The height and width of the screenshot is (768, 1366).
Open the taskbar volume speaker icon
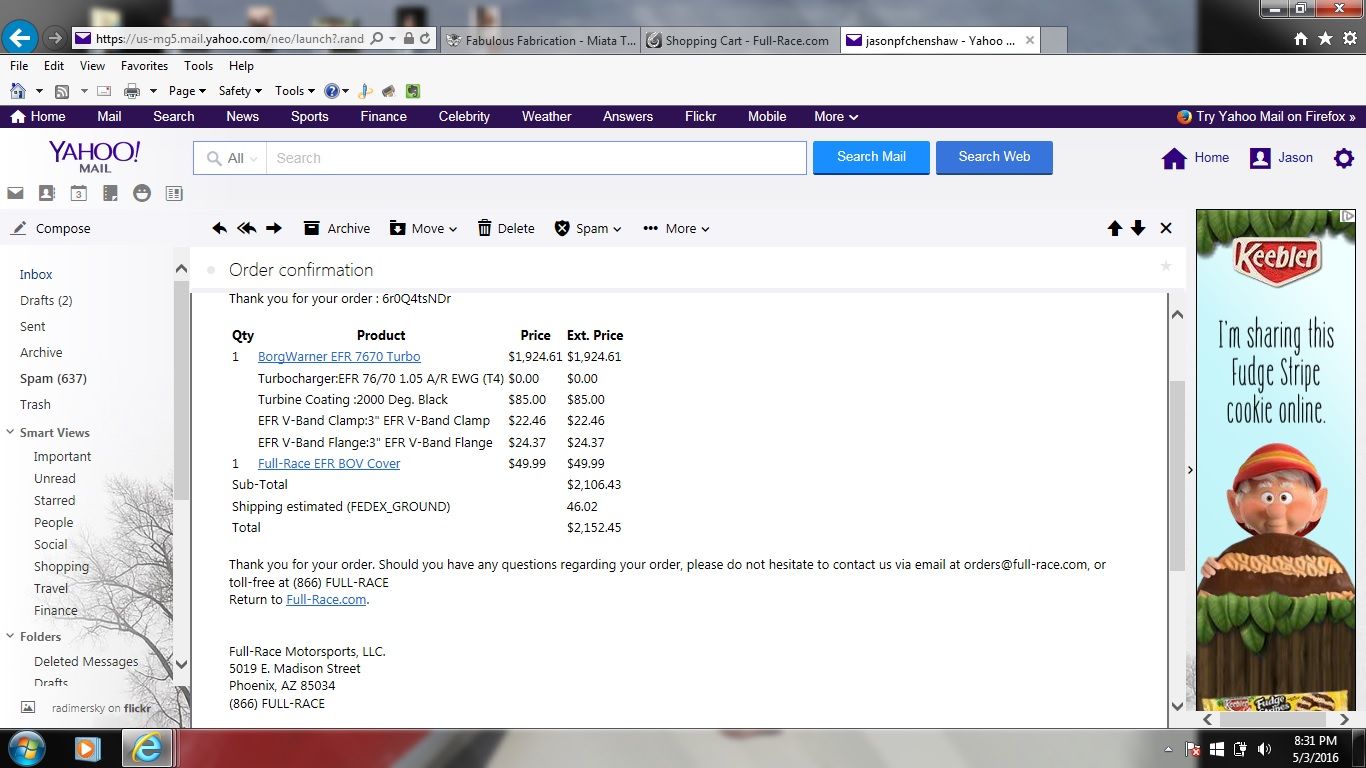(x=1265, y=749)
